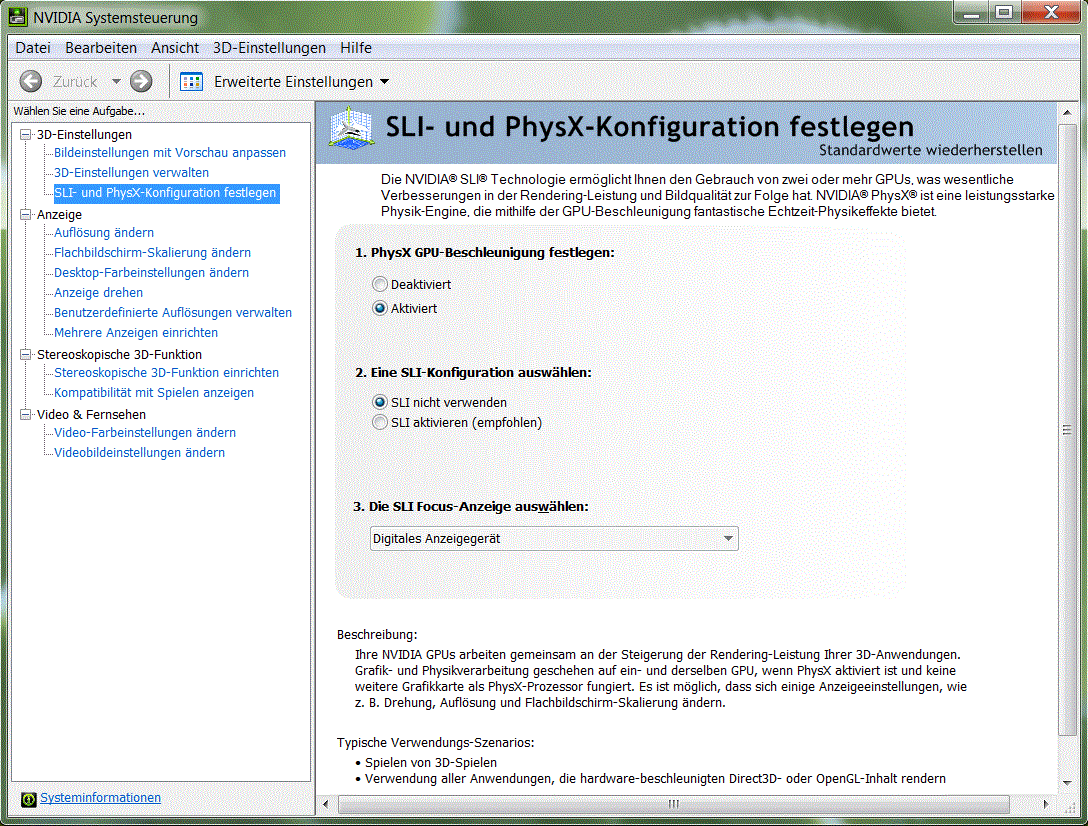1088x826 pixels.
Task: Select the Aktiviert PhysX radio button
Action: coord(380,308)
